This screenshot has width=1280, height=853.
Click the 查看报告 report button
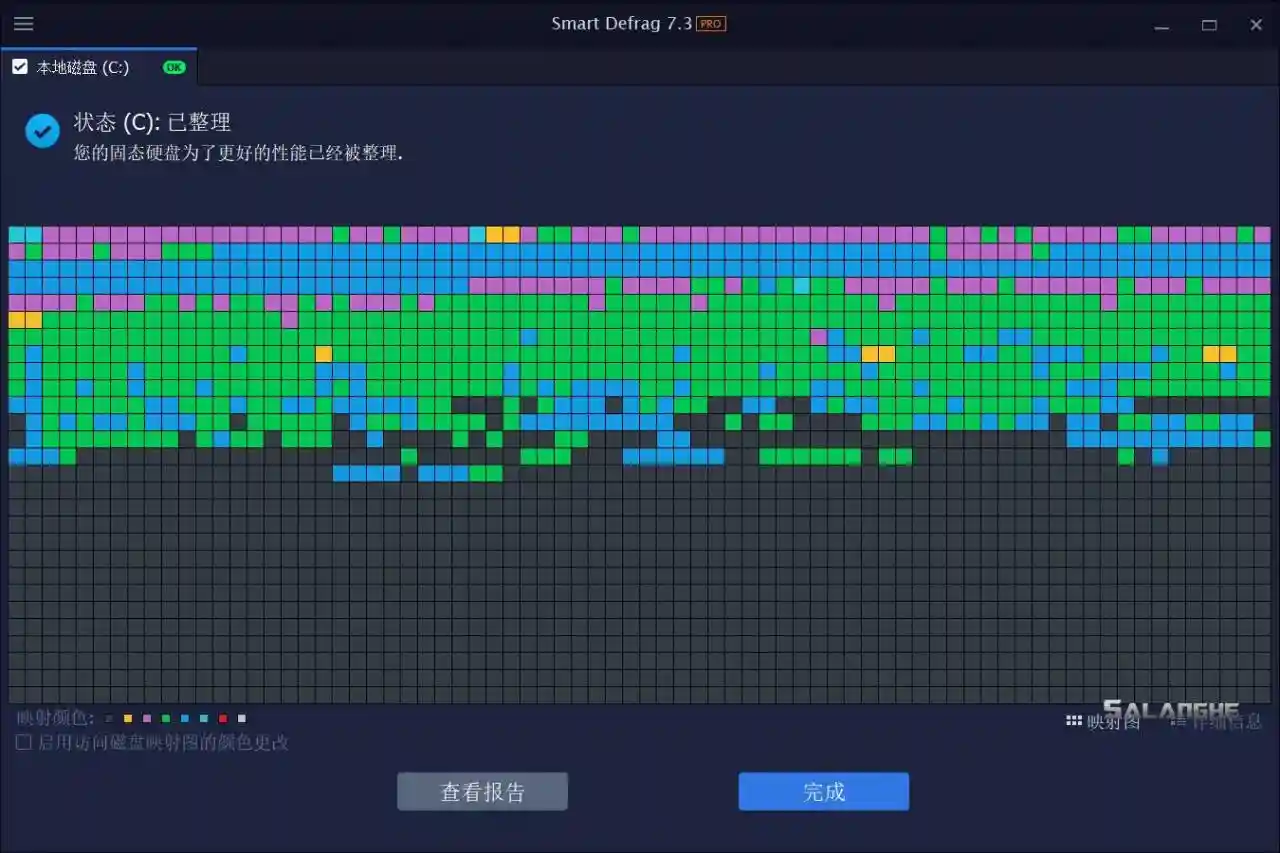coord(482,790)
